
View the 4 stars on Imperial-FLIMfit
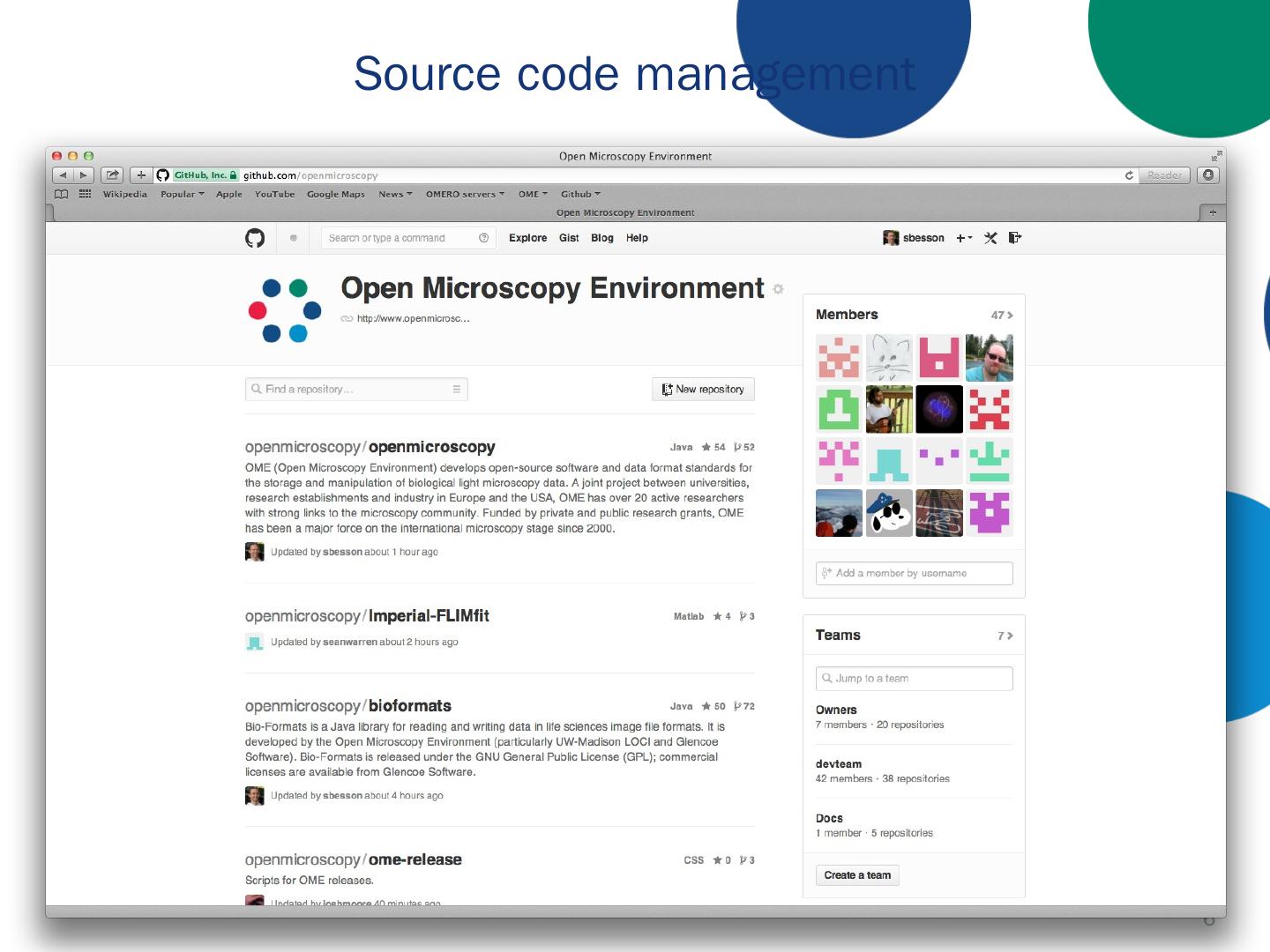(721, 616)
